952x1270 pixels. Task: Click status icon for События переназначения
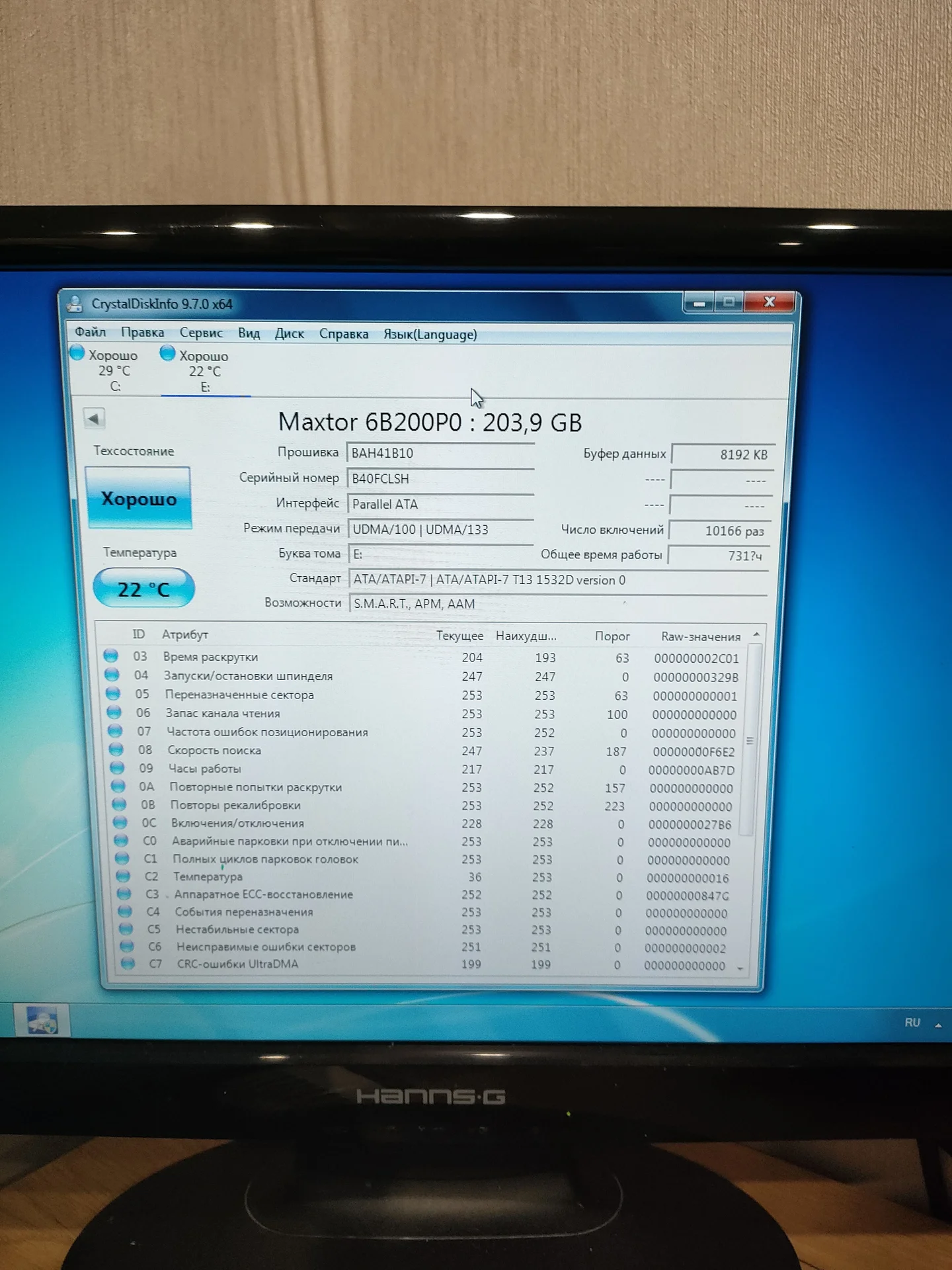[x=125, y=911]
